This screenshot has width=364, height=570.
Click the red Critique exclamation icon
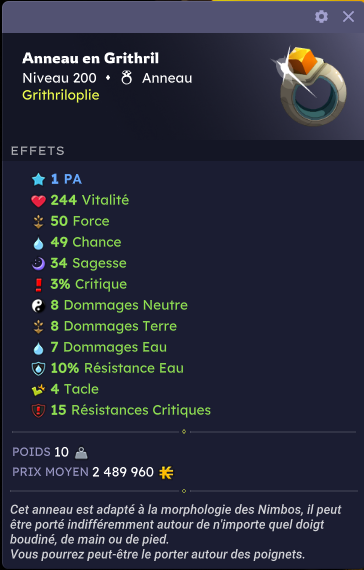pos(38,285)
